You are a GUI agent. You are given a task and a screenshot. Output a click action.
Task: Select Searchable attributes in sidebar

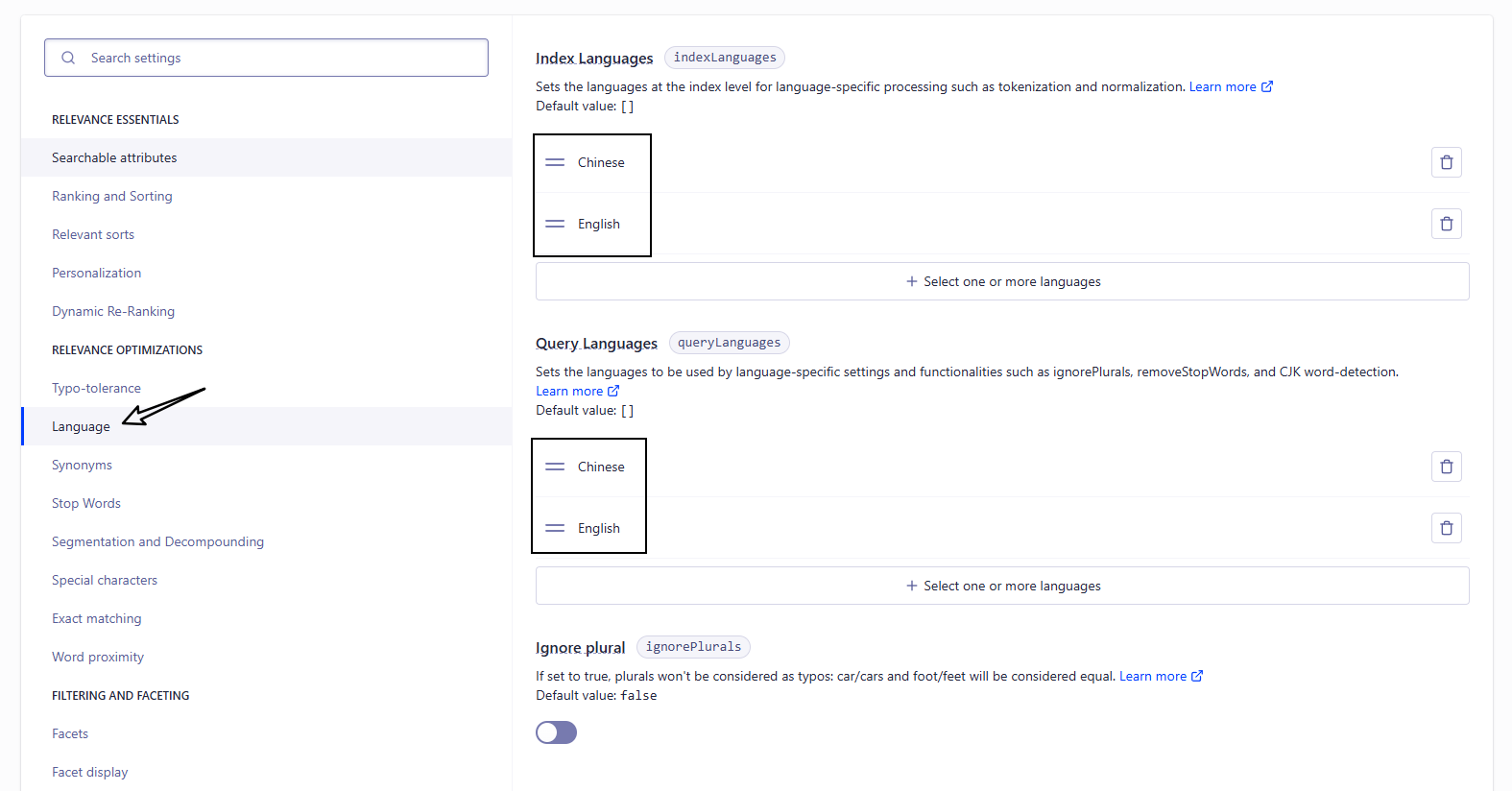(114, 157)
